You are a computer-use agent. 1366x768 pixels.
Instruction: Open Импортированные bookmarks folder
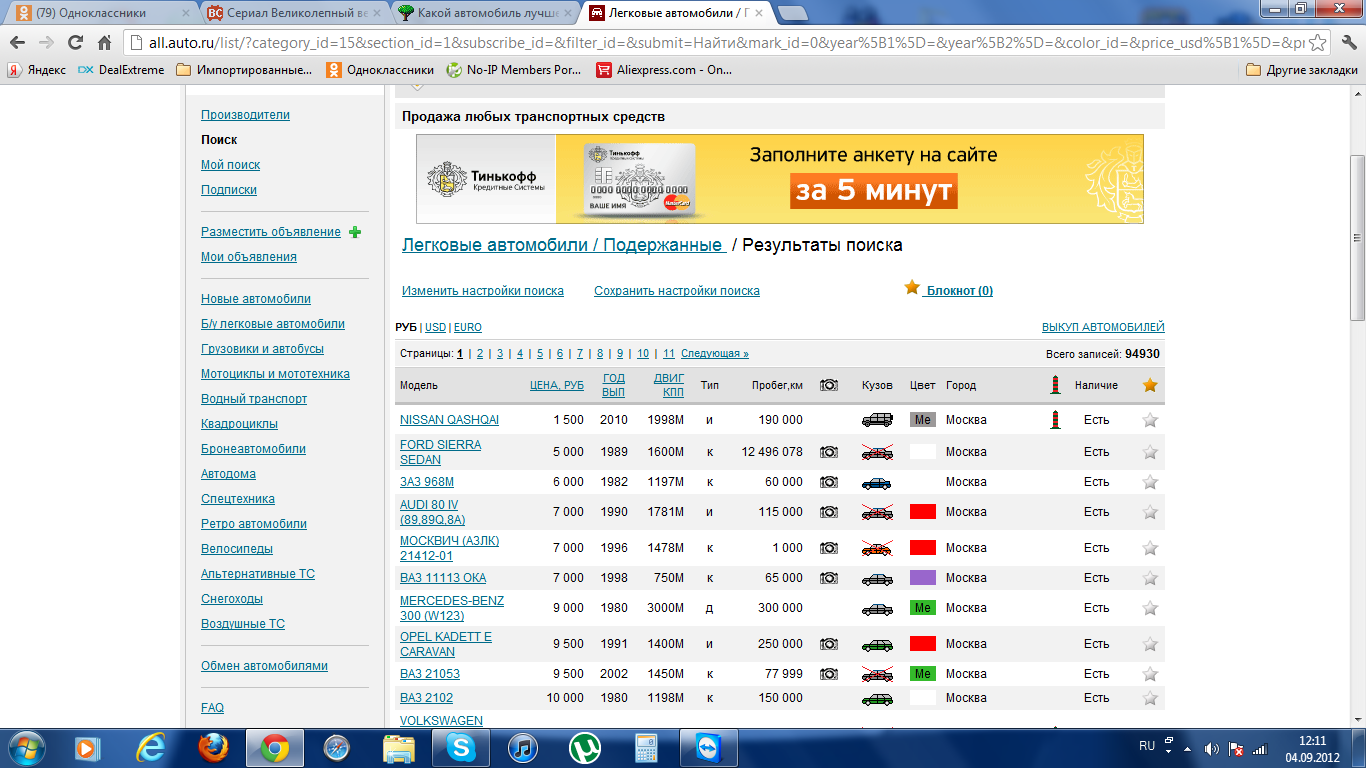click(244, 70)
